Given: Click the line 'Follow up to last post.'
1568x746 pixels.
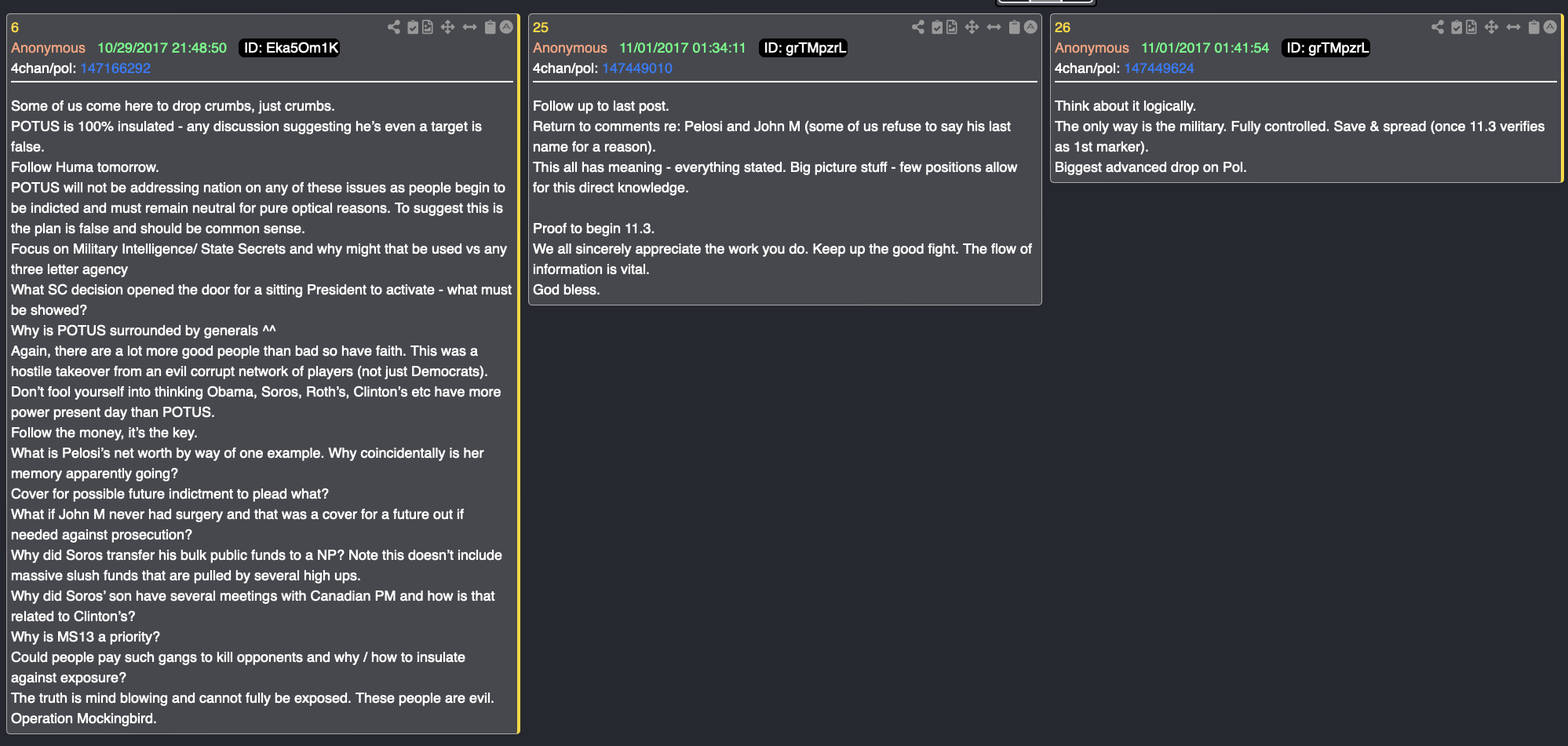Looking at the screenshot, I should point(601,106).
